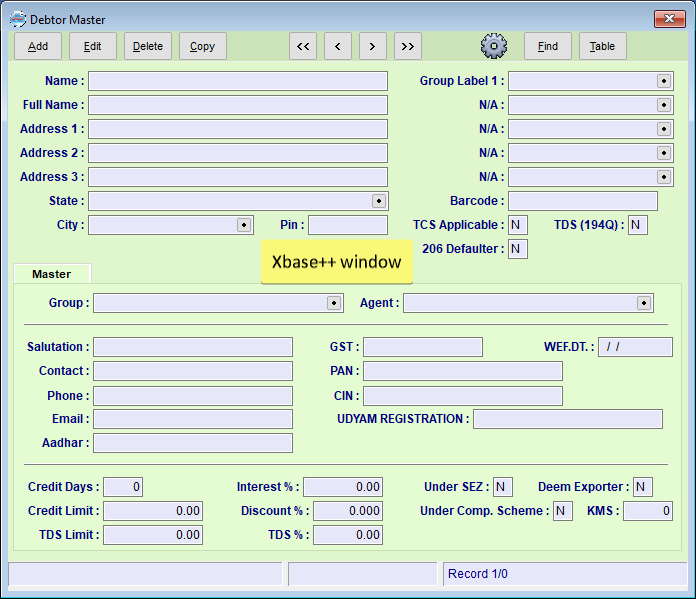
Task: Open the State dropdown list
Action: [x=378, y=201]
